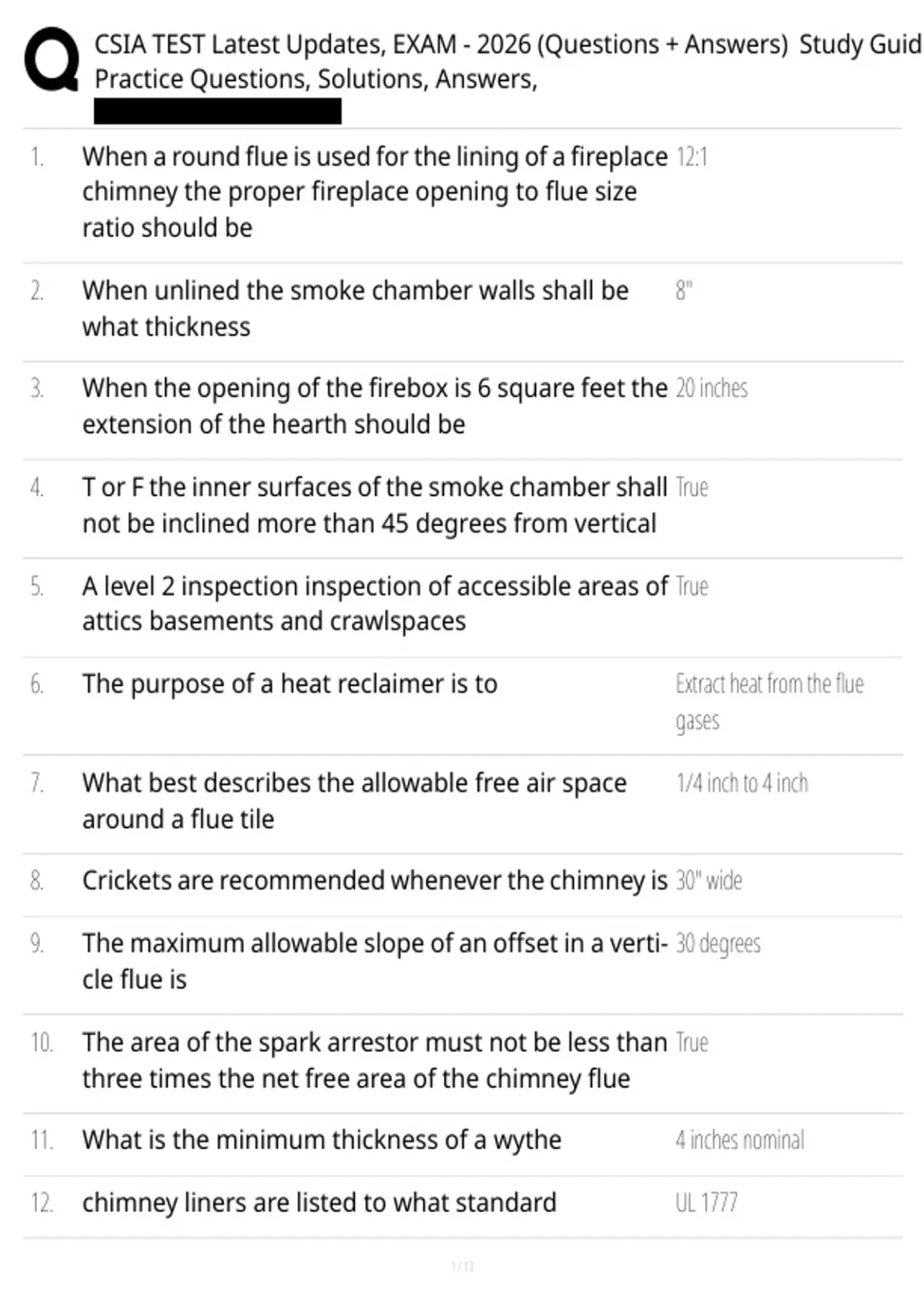Select question 1 about round flue ratio

(374, 192)
